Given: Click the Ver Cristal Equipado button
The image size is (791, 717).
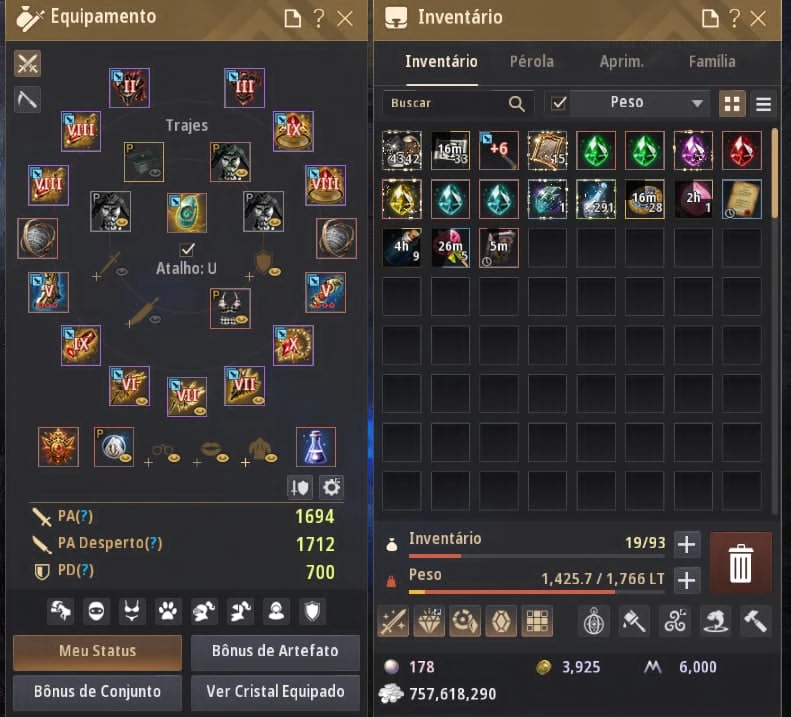Looking at the screenshot, I should (275, 692).
